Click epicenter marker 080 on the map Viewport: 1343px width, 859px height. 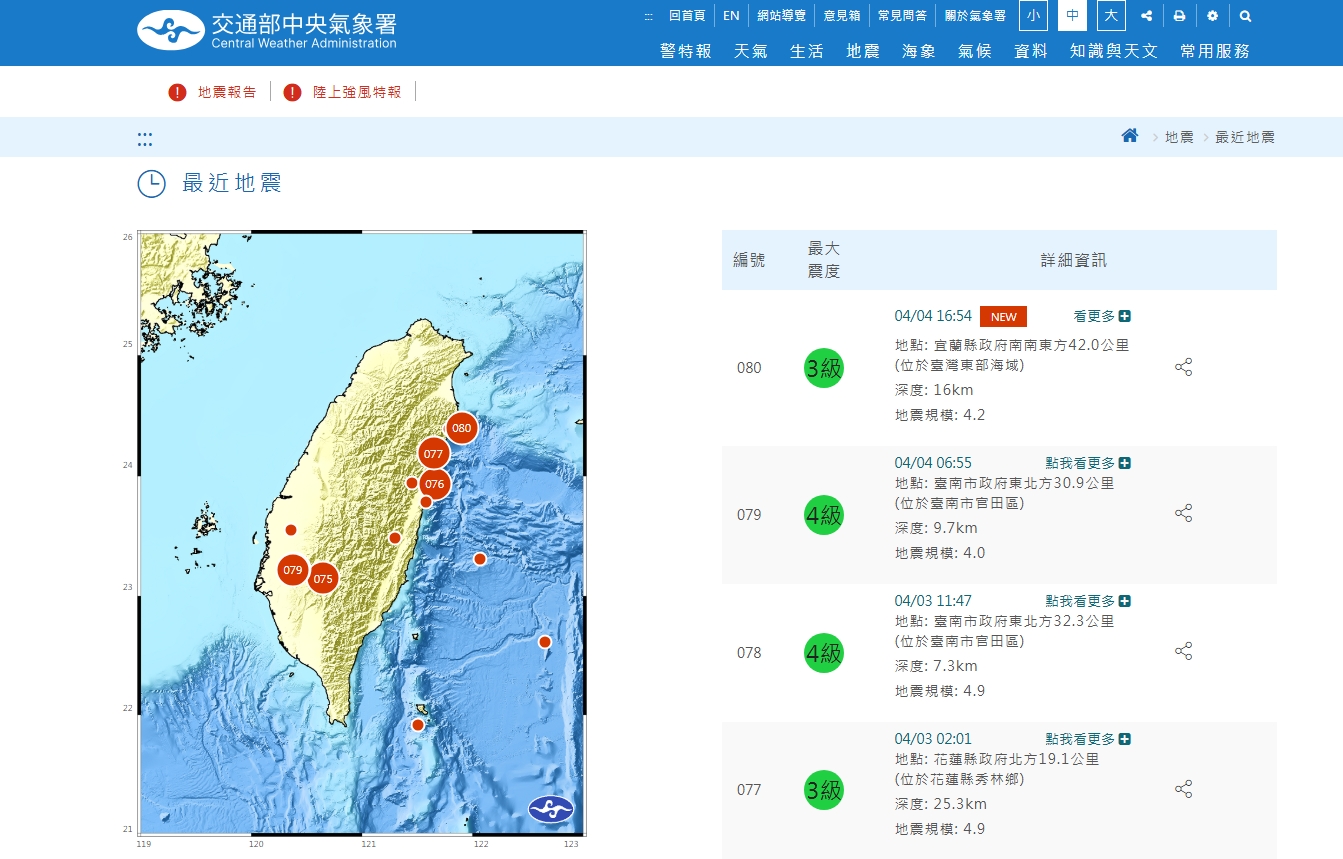(x=461, y=428)
